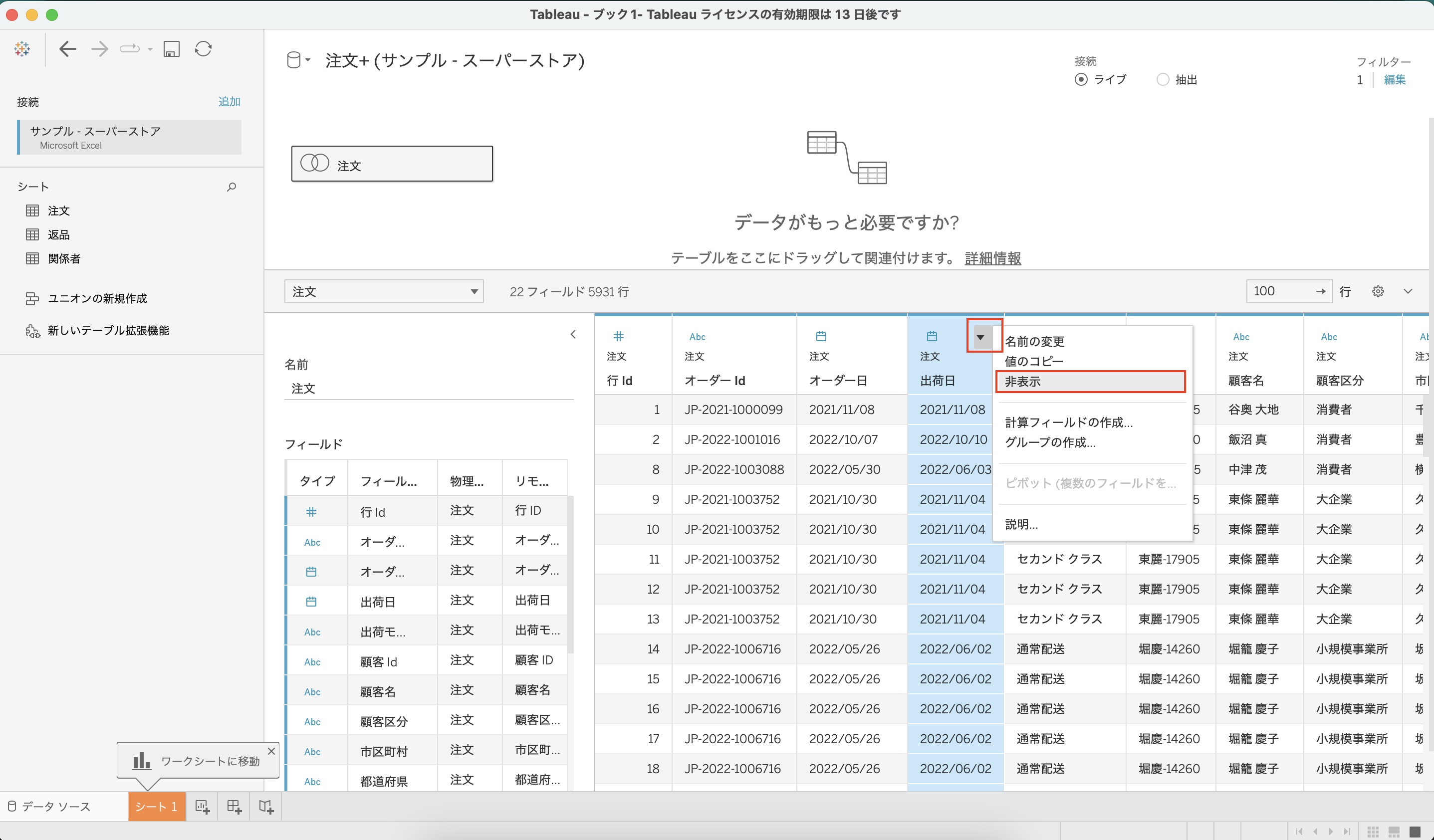Save the workbook

coord(171,49)
